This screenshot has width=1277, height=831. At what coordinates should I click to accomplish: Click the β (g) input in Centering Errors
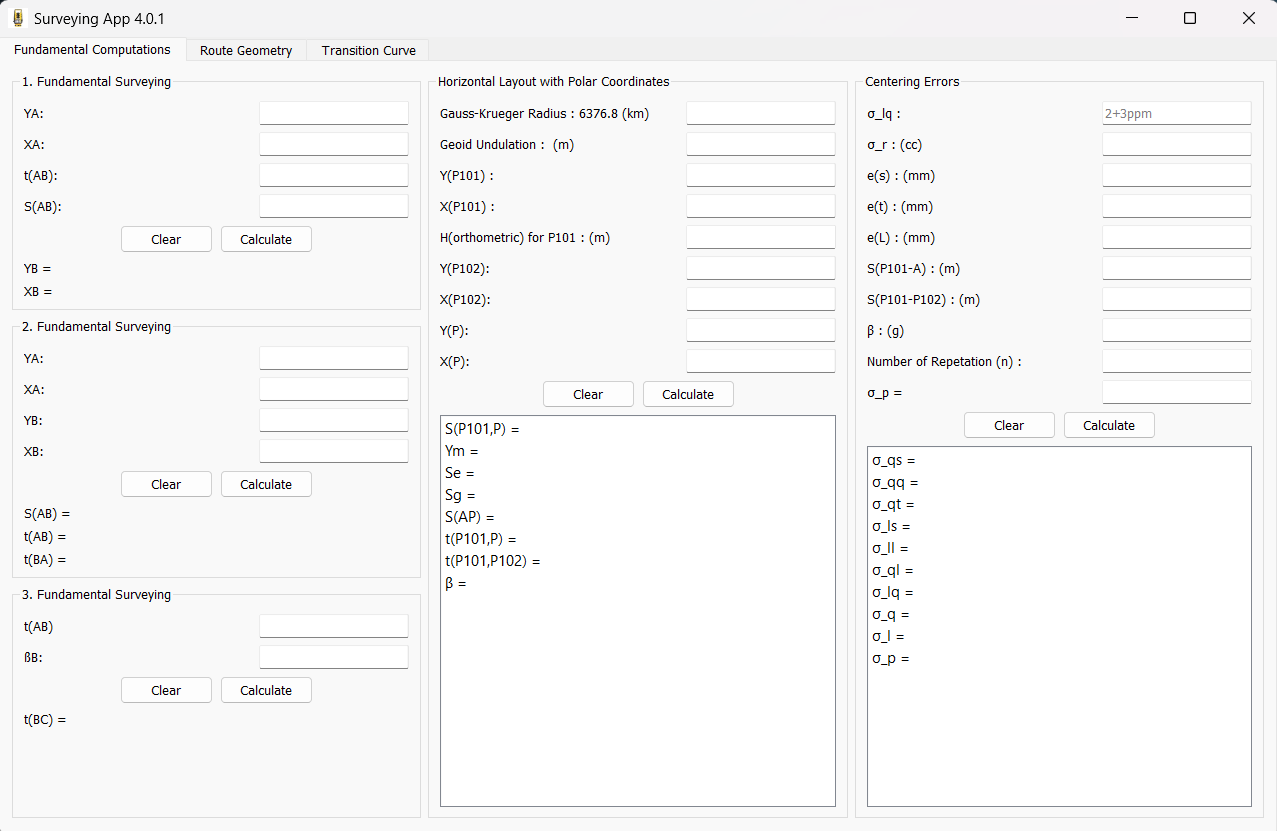pyautogui.click(x=1176, y=328)
